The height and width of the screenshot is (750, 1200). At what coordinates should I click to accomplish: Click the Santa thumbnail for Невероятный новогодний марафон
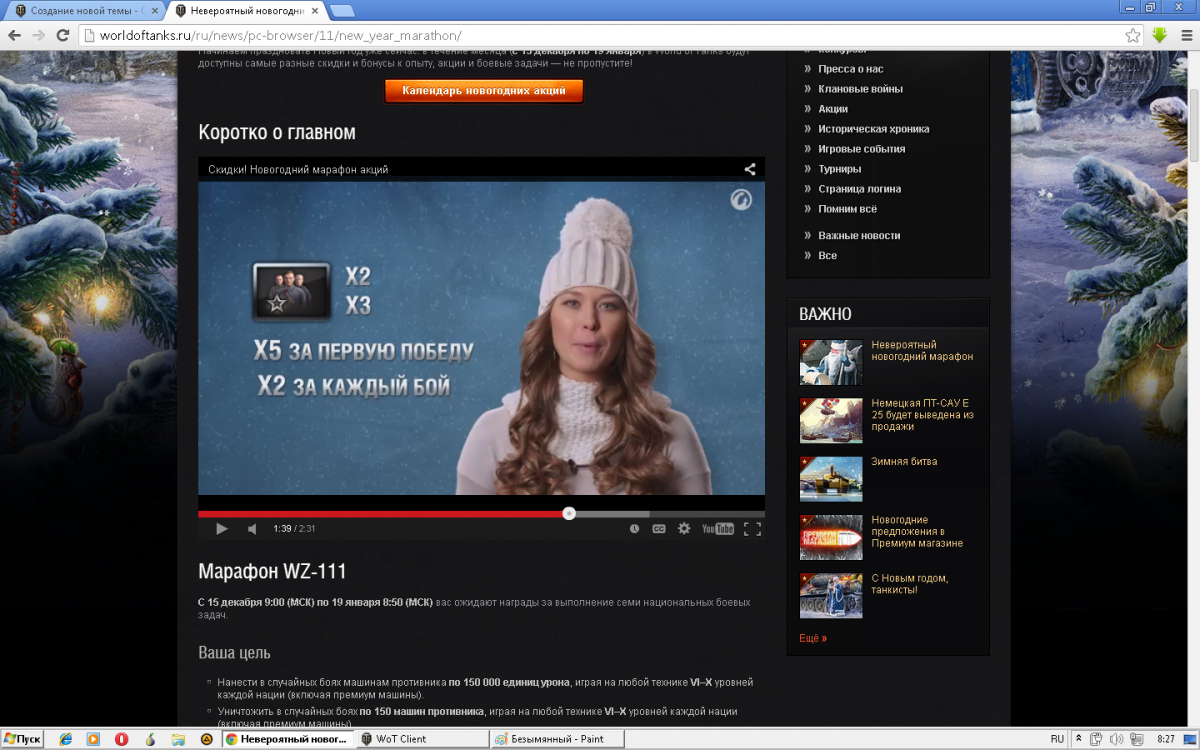point(831,362)
